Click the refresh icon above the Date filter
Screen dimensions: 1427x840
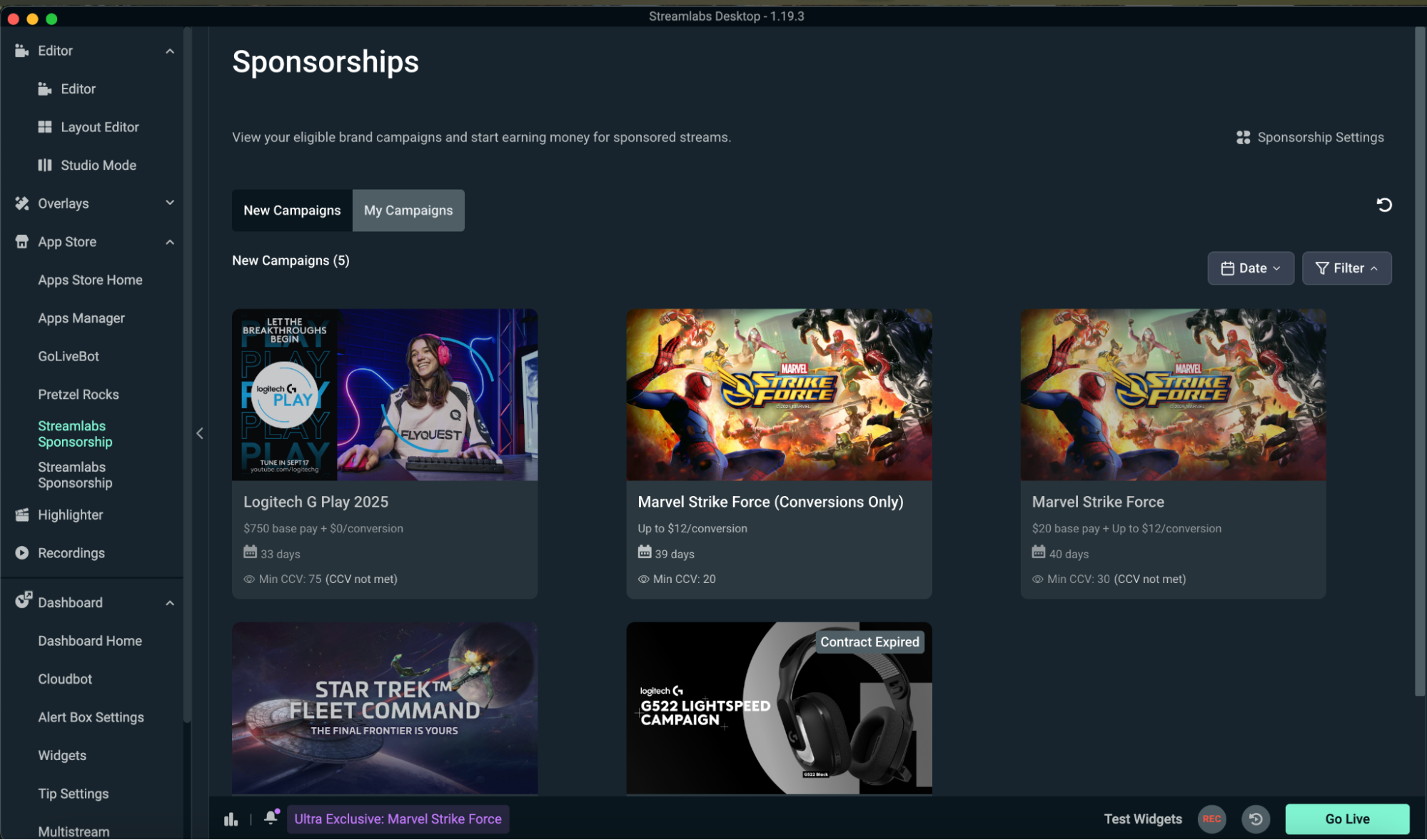(x=1385, y=205)
